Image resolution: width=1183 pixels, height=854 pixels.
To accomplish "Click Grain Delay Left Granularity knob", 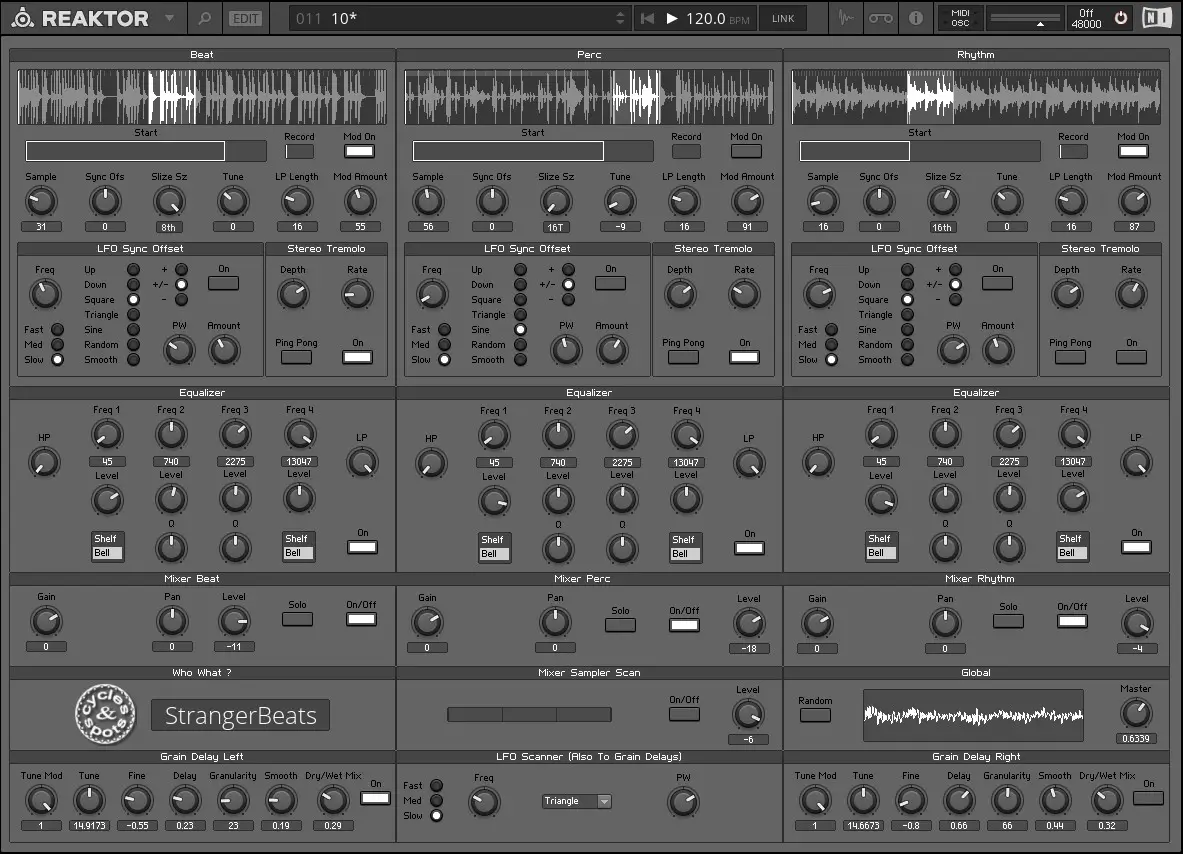I will click(x=233, y=800).
